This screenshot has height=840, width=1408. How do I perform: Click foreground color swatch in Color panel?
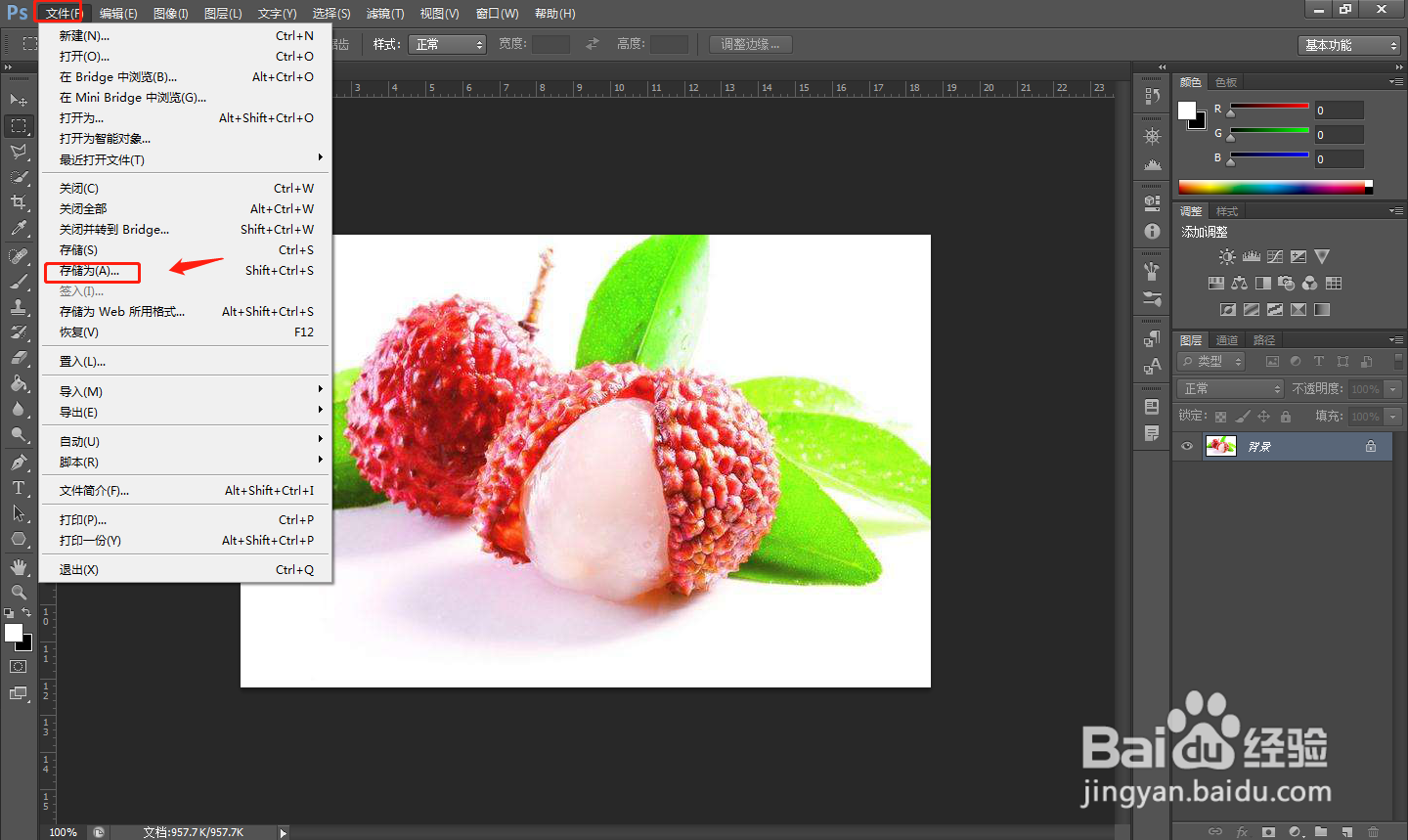point(1187,111)
